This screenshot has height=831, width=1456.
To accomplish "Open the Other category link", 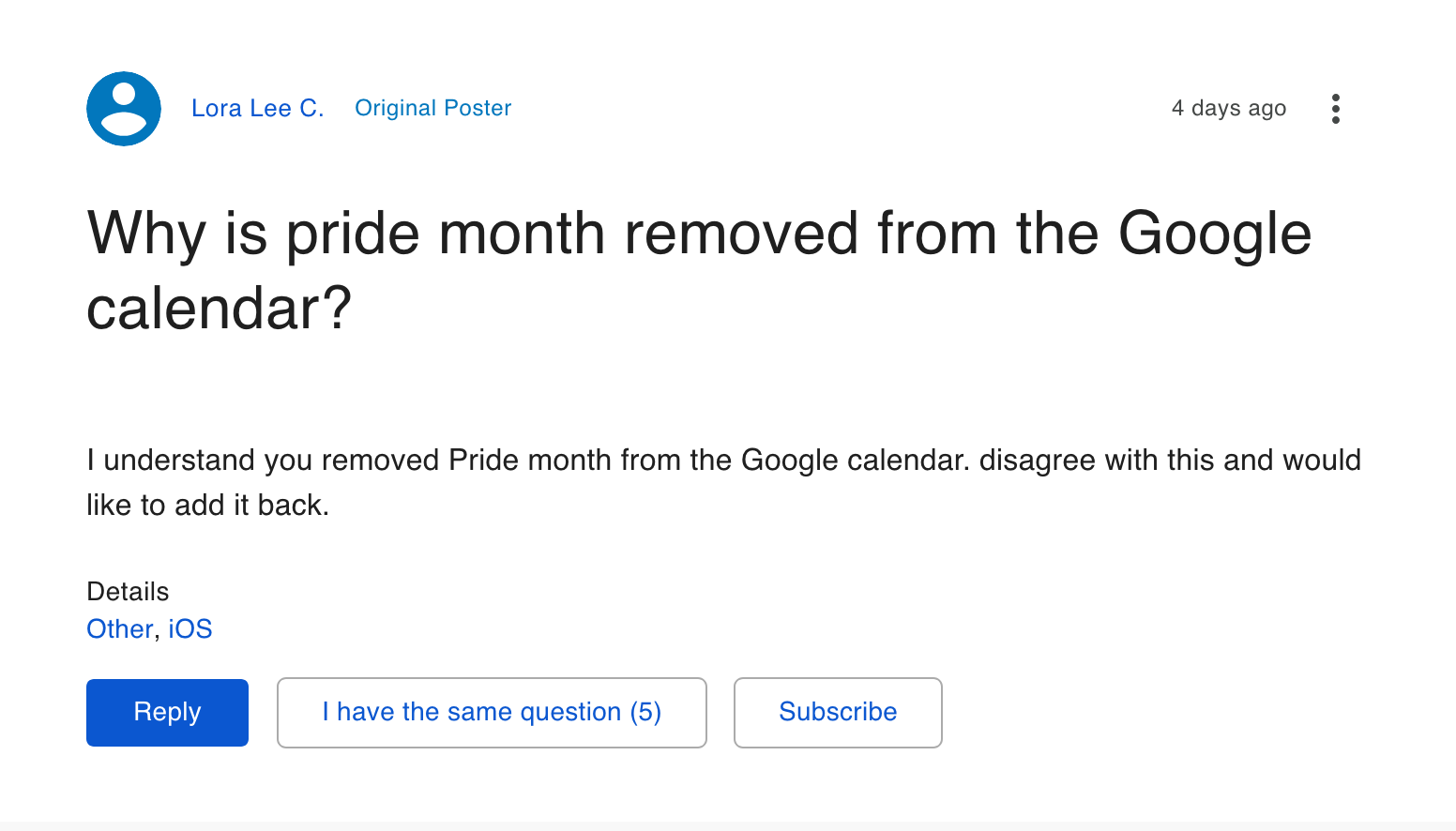I will coord(120,628).
